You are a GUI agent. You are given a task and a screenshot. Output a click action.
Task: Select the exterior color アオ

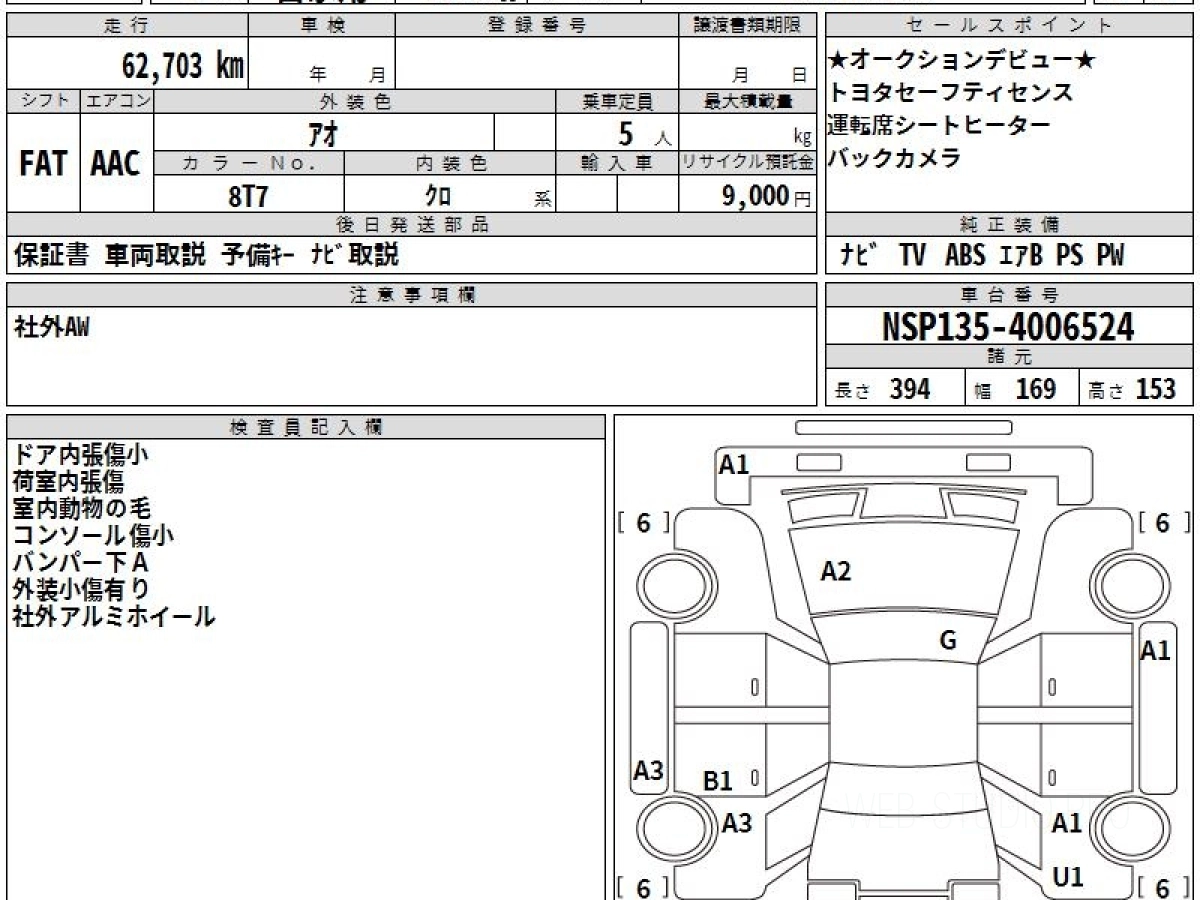pos(325,132)
